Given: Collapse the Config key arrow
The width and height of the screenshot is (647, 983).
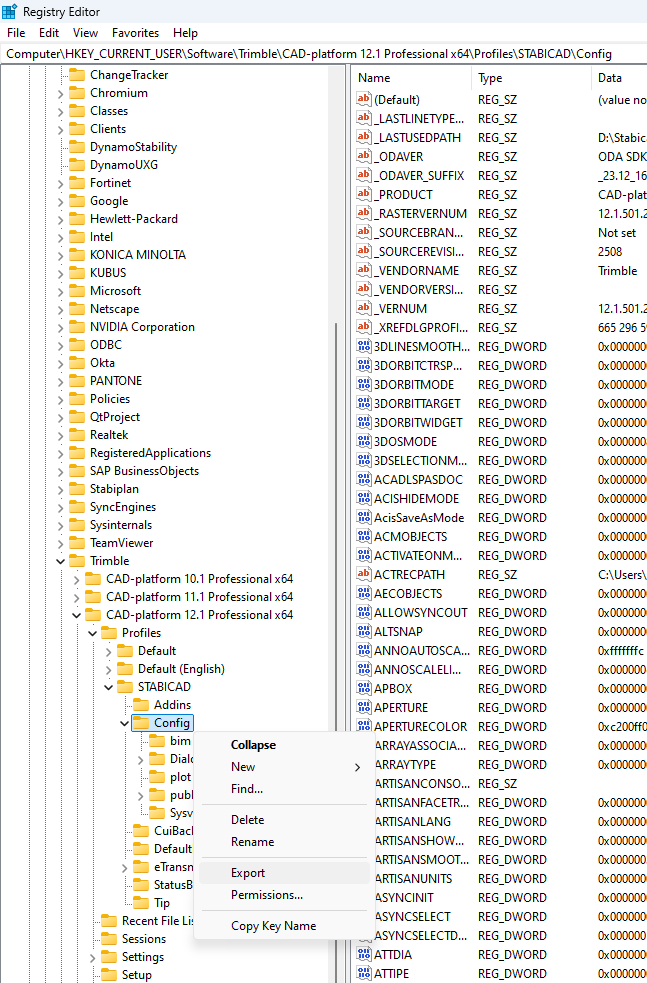Looking at the screenshot, I should [124, 723].
